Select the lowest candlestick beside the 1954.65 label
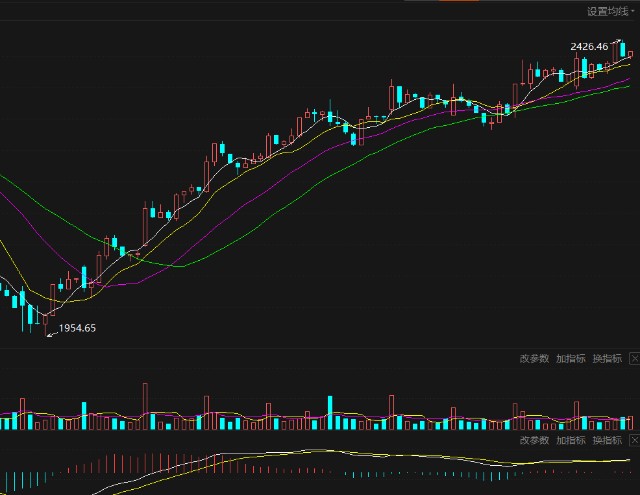This screenshot has height=495, width=640. [45, 323]
